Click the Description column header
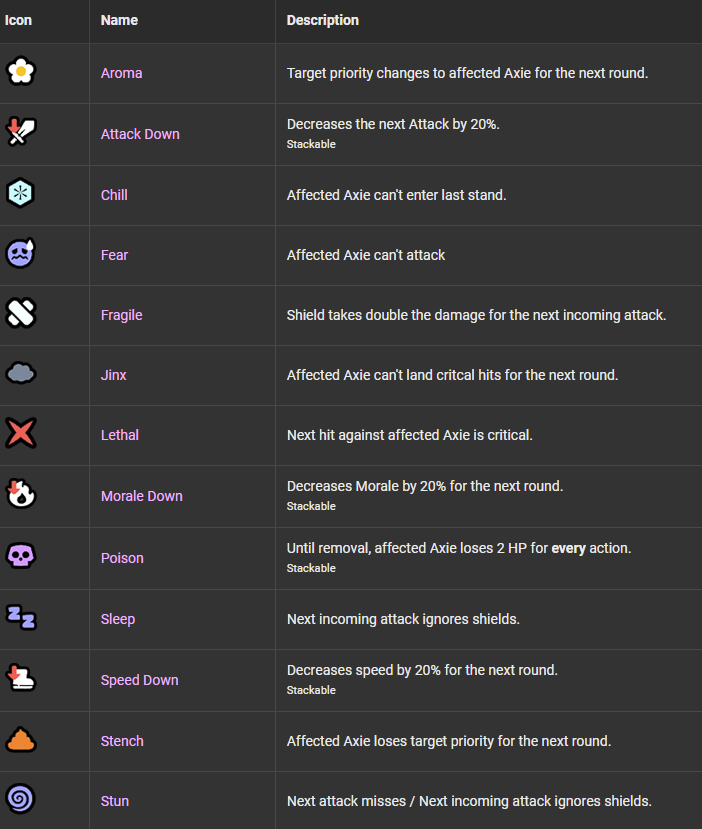Image resolution: width=702 pixels, height=829 pixels. click(x=322, y=20)
